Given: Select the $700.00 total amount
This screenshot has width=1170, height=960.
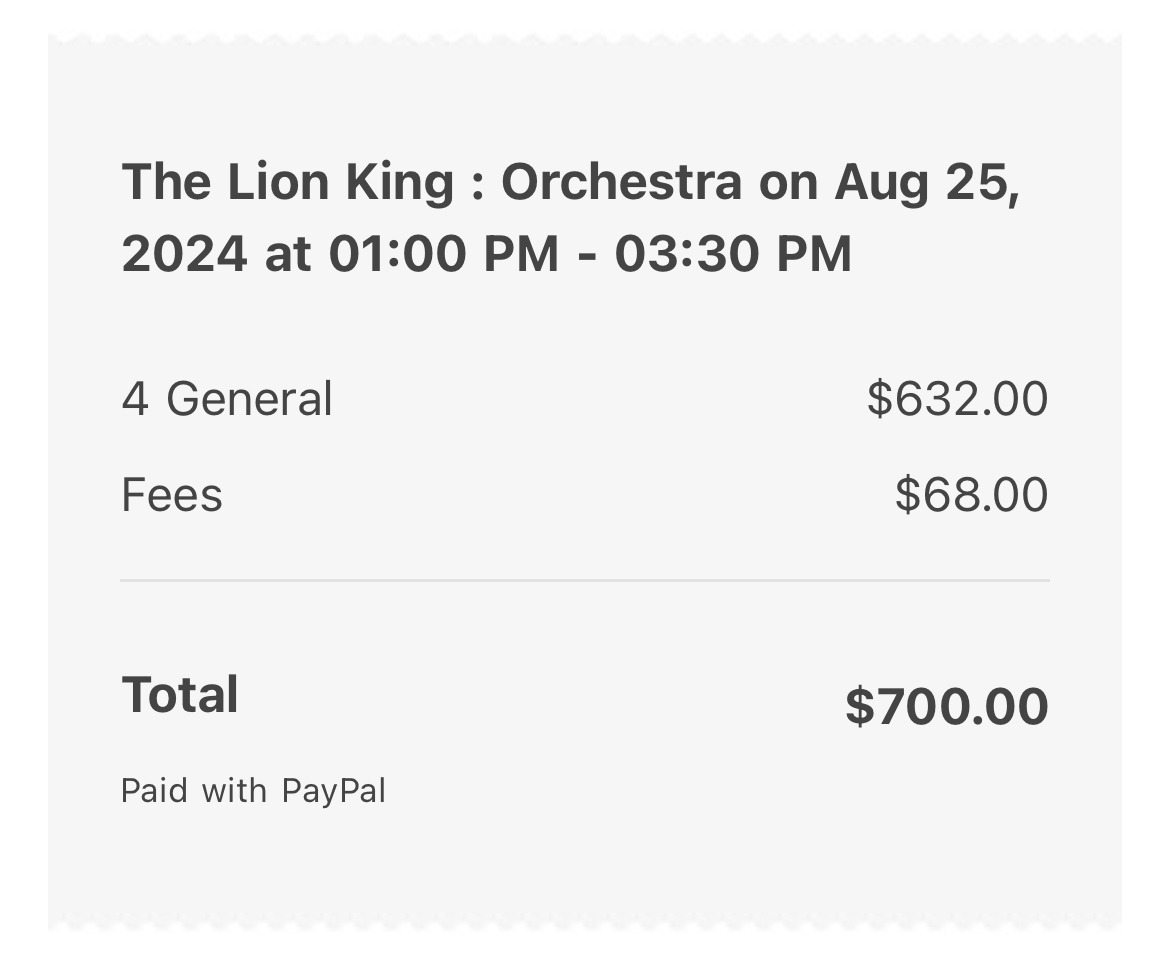Looking at the screenshot, I should (946, 707).
